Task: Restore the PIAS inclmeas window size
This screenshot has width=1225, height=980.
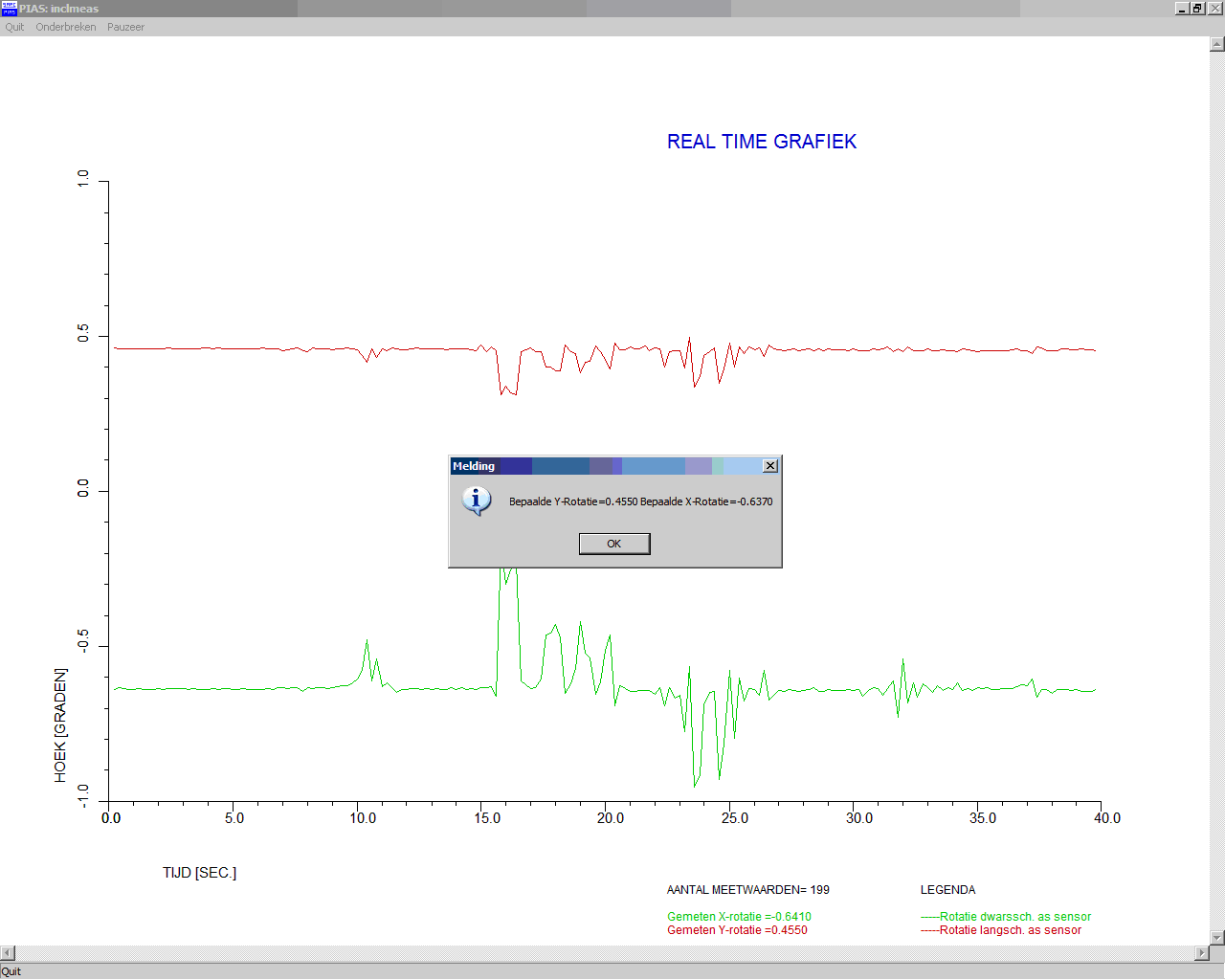Action: pos(1196,9)
